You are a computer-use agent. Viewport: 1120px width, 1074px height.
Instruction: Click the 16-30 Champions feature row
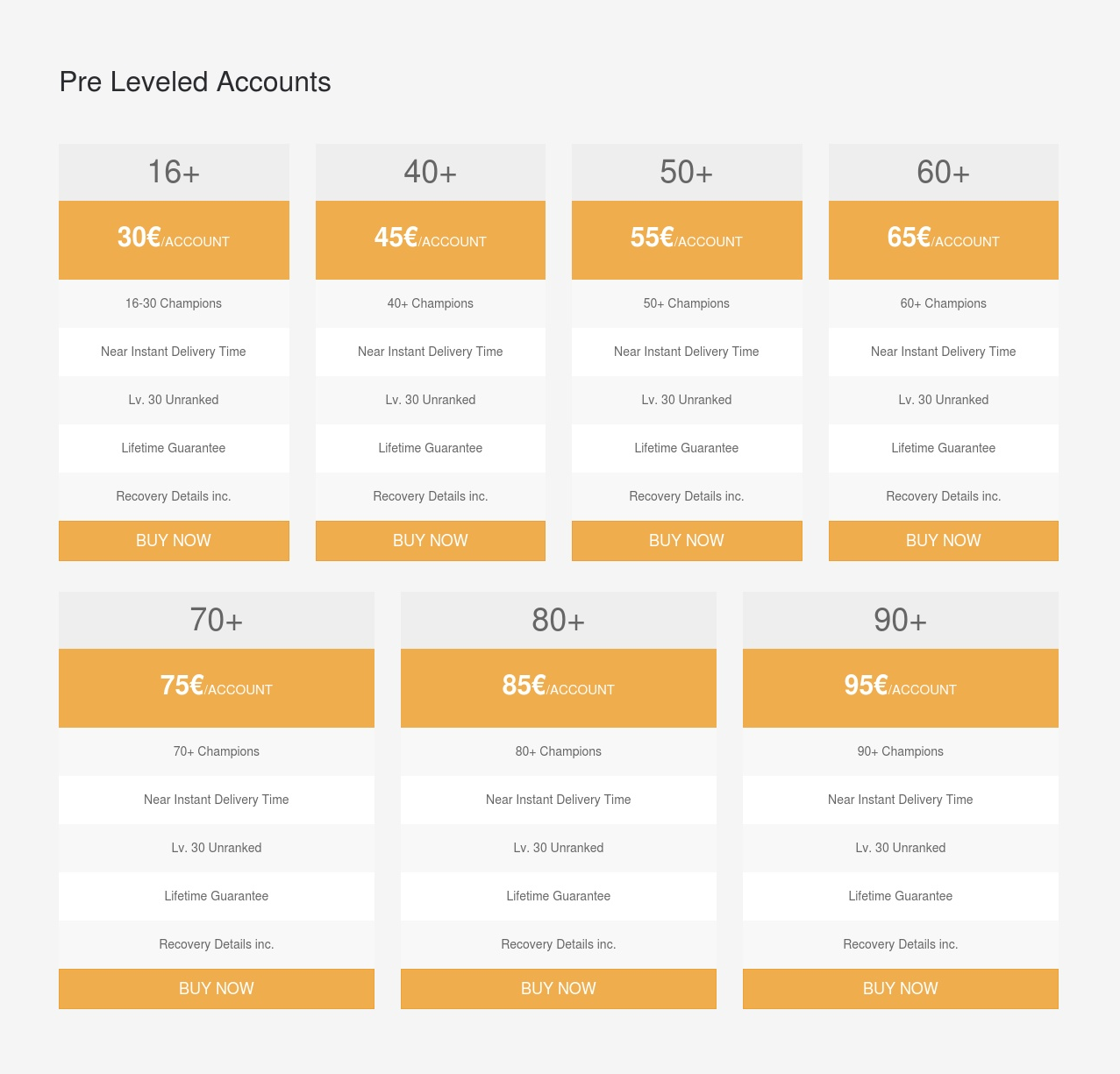[174, 303]
